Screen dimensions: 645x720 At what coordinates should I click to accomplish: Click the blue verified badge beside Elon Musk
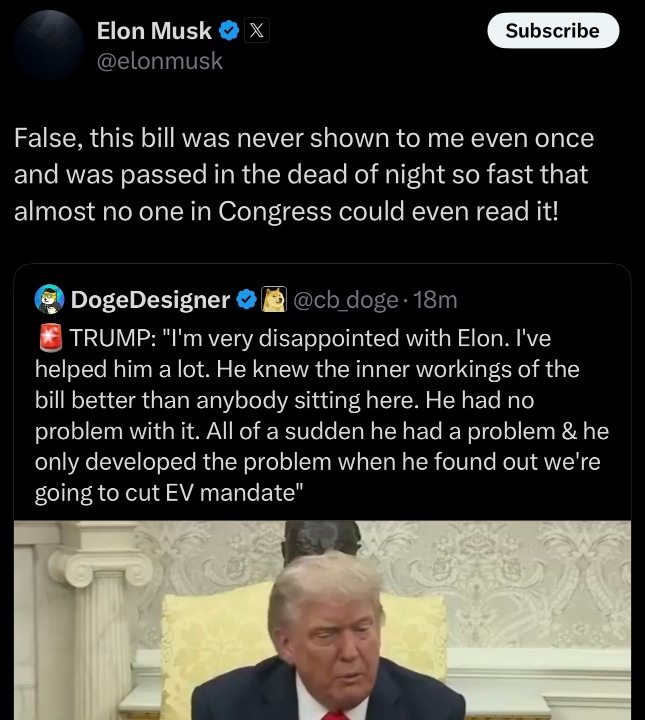tap(228, 31)
